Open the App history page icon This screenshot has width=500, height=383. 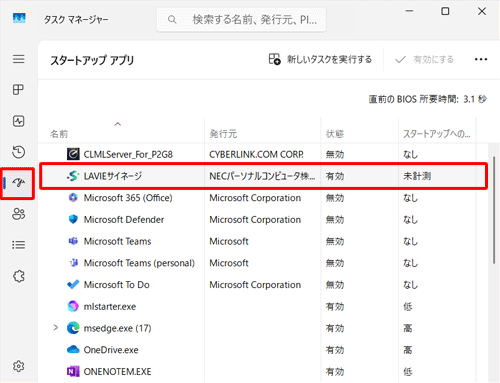point(18,152)
